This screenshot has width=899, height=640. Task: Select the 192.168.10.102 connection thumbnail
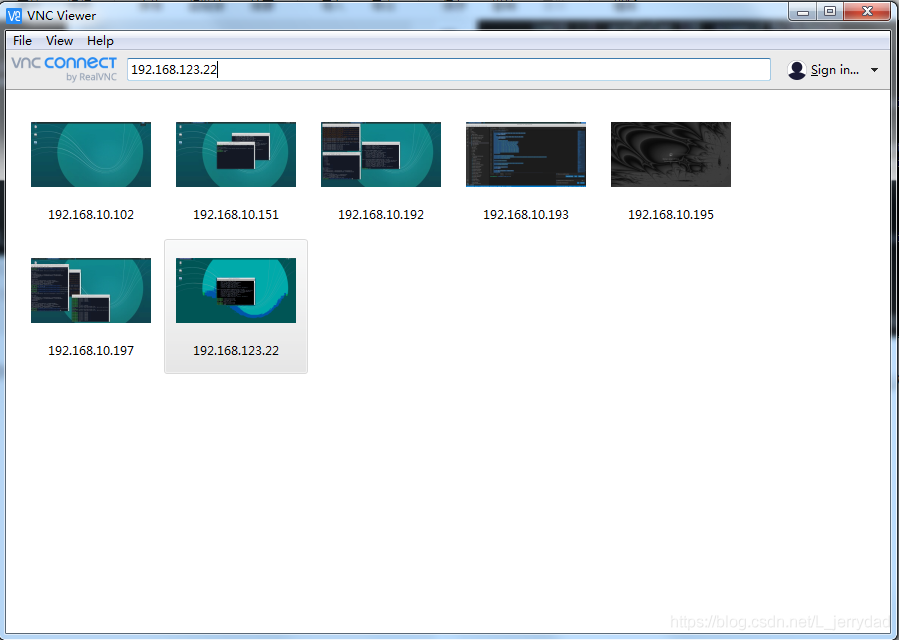(91, 154)
